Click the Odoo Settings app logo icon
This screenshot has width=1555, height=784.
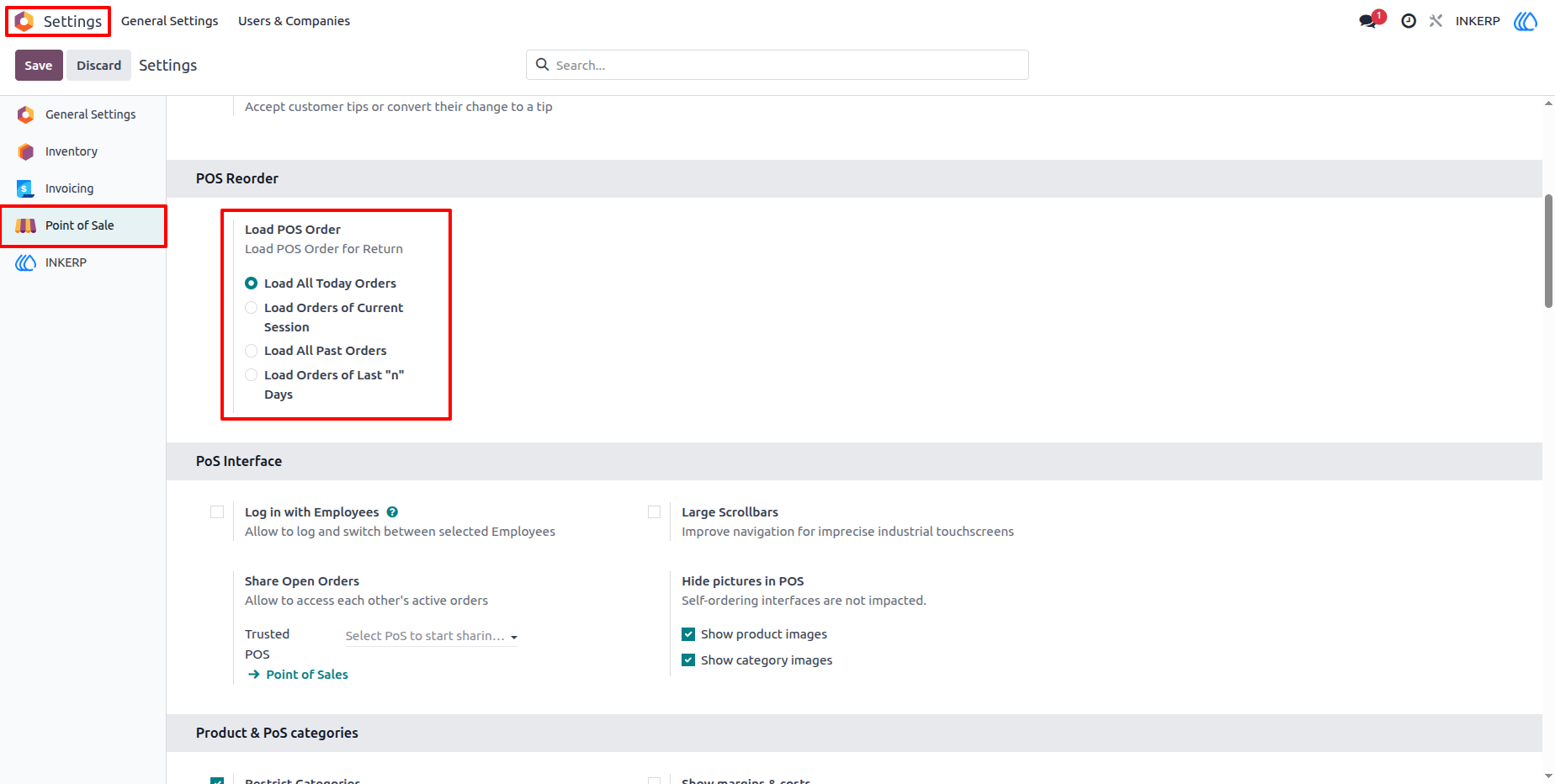(24, 21)
